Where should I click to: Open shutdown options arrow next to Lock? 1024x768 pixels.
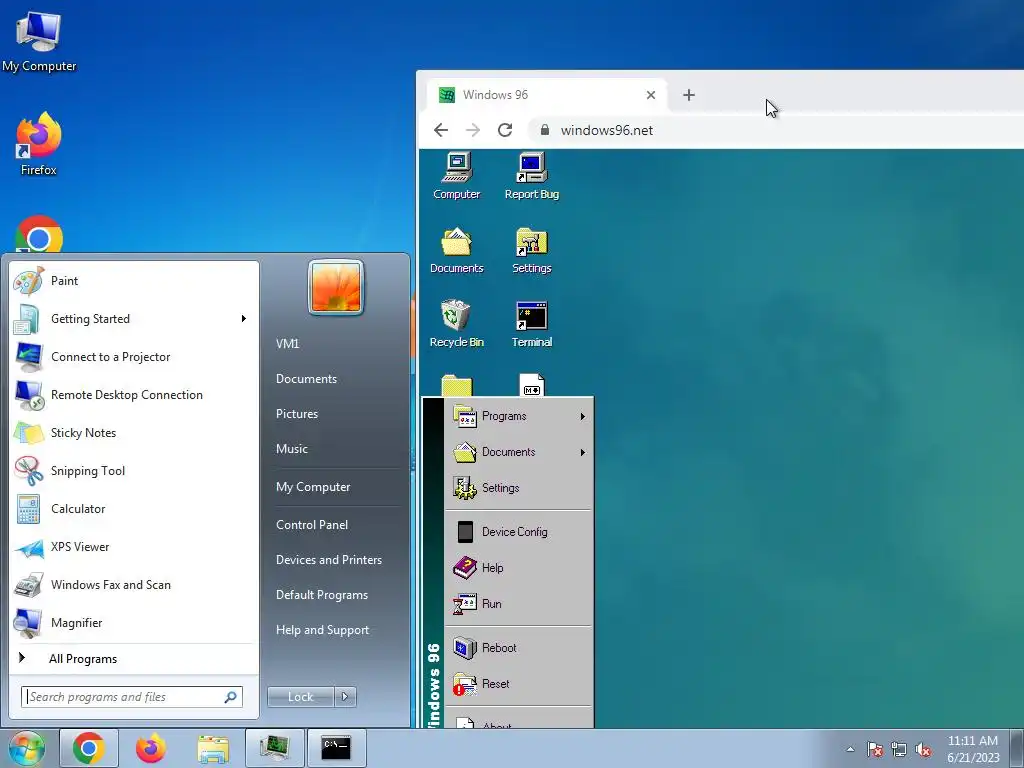345,697
